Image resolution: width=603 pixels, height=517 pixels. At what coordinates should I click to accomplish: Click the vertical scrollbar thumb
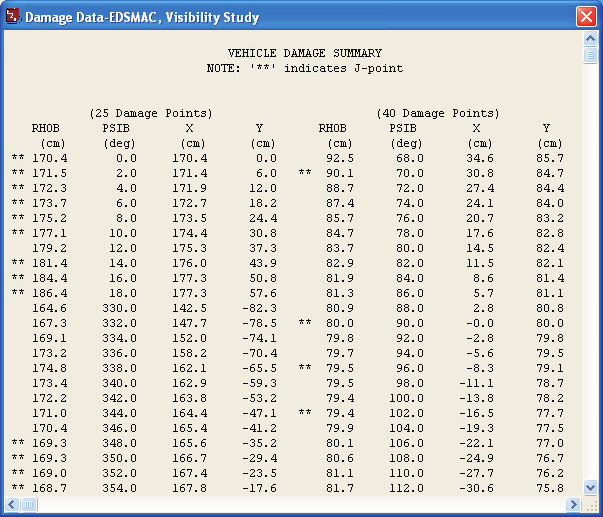[590, 55]
